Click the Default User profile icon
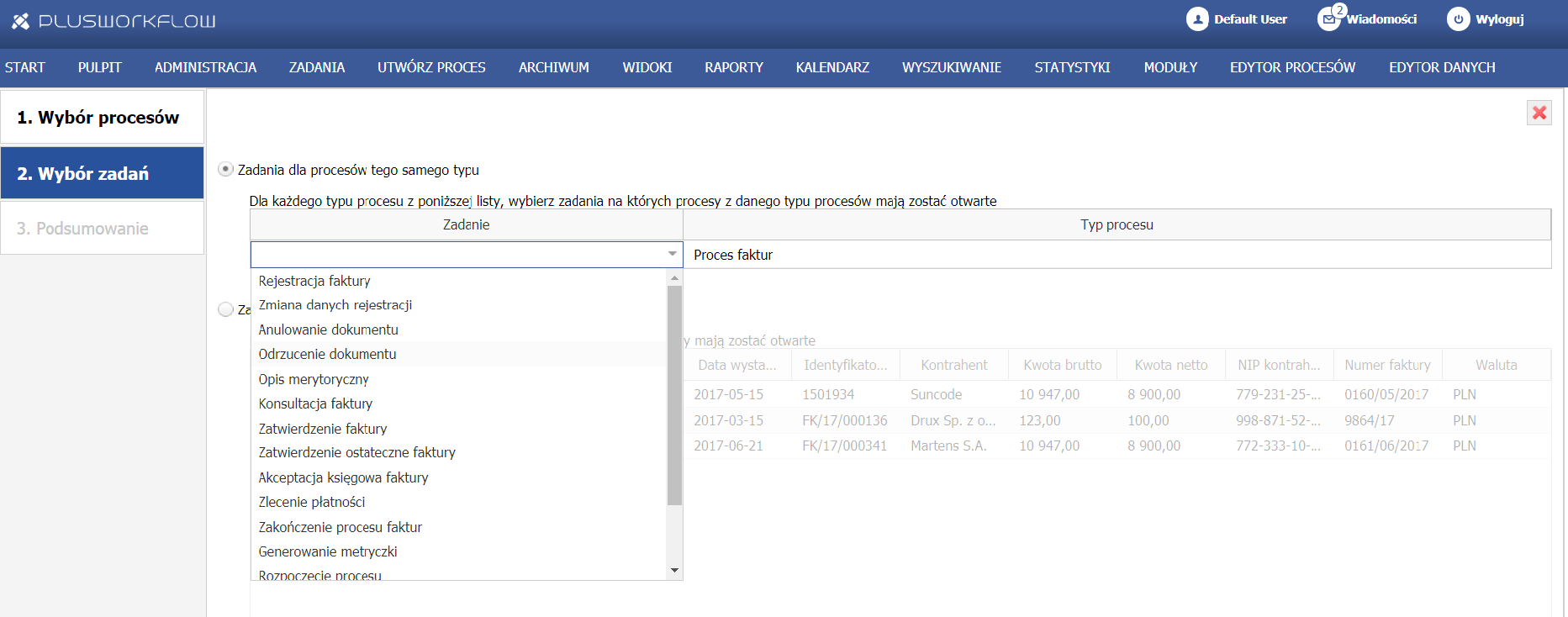 click(1196, 19)
